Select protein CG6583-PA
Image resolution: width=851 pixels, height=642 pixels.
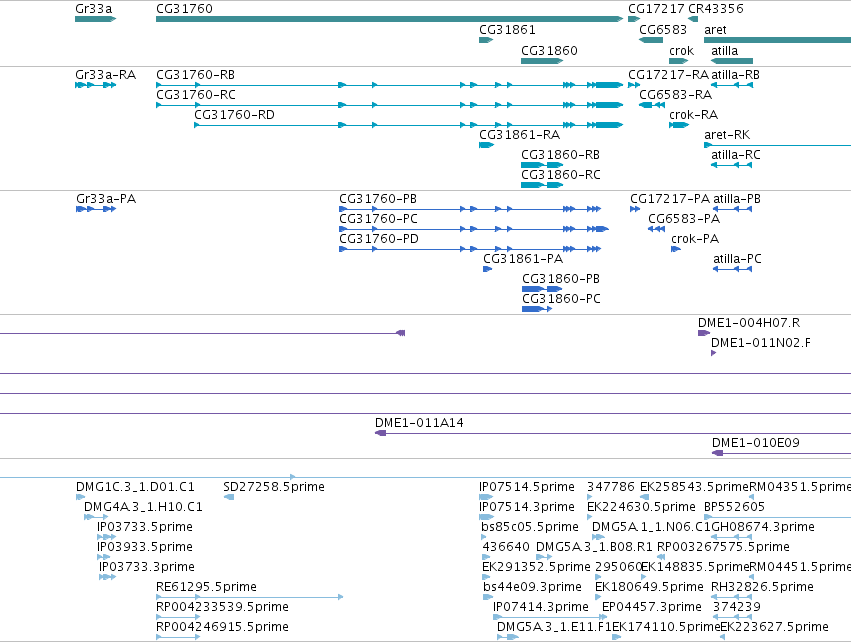(x=684, y=219)
